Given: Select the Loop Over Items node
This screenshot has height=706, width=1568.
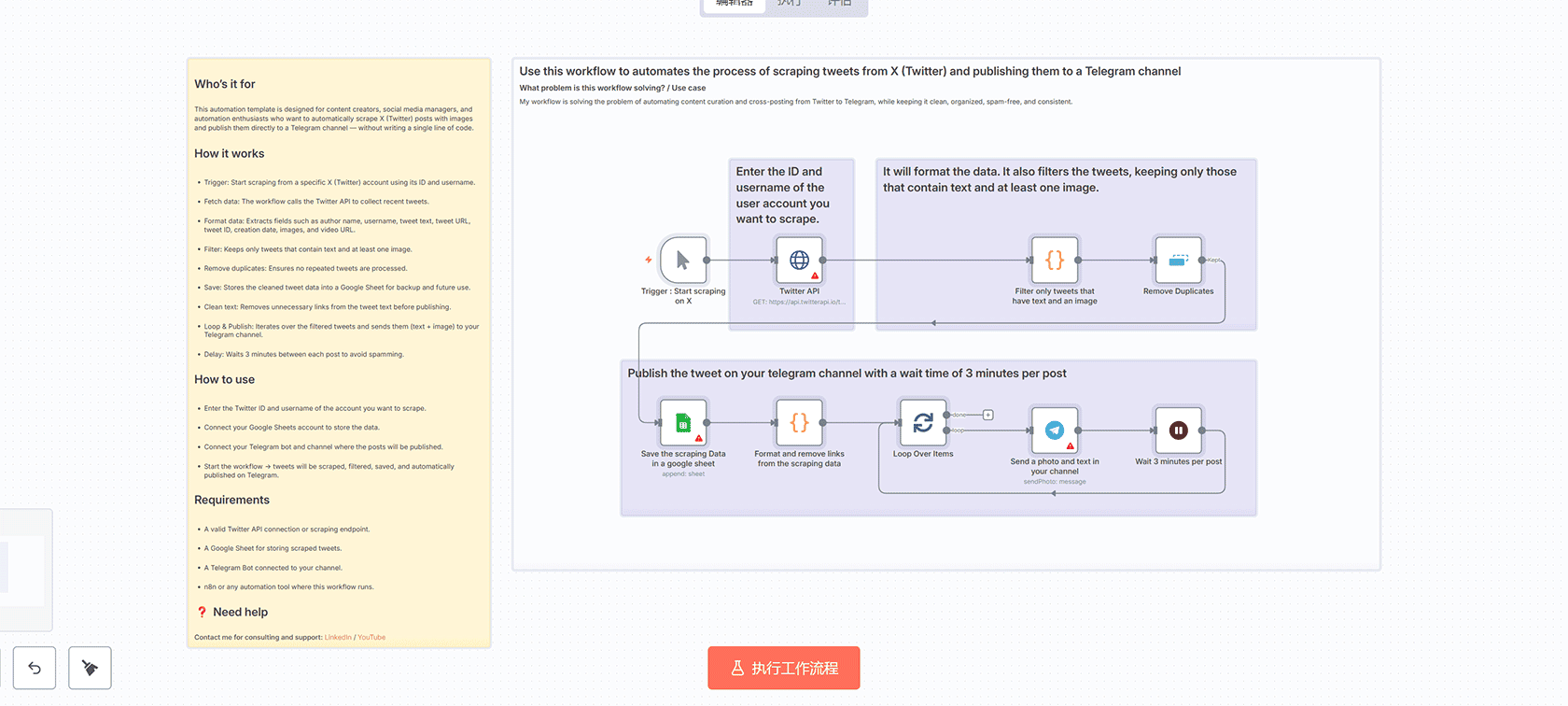Looking at the screenshot, I should pos(922,423).
